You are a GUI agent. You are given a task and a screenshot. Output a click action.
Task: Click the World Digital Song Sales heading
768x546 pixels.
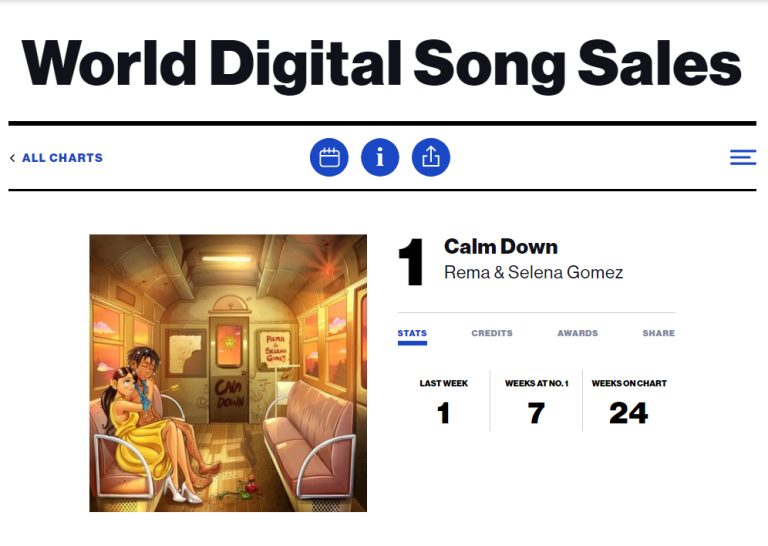tap(382, 63)
